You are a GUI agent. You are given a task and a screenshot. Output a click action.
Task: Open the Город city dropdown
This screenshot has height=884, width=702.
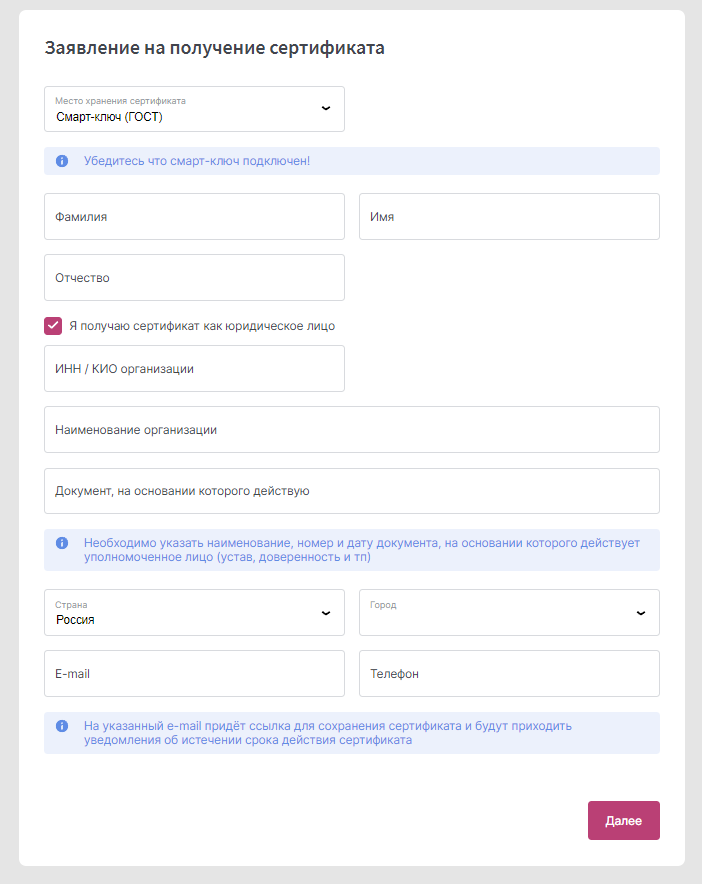509,613
